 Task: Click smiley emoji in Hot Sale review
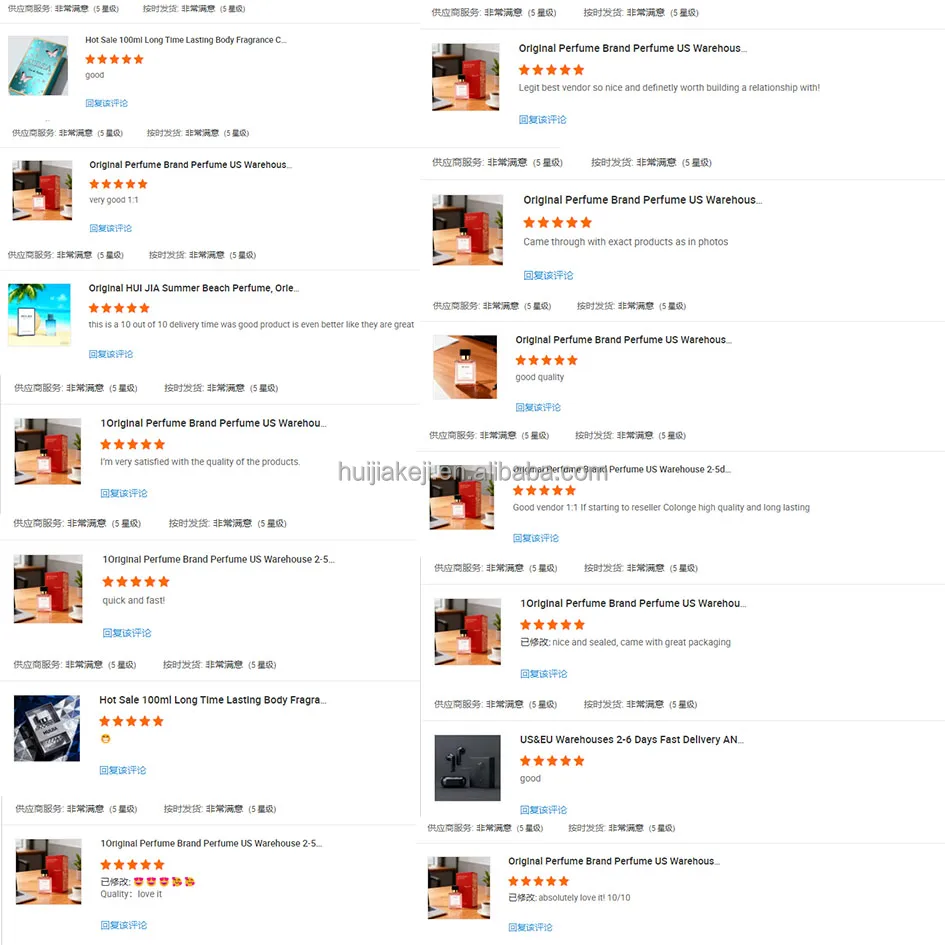coord(105,739)
